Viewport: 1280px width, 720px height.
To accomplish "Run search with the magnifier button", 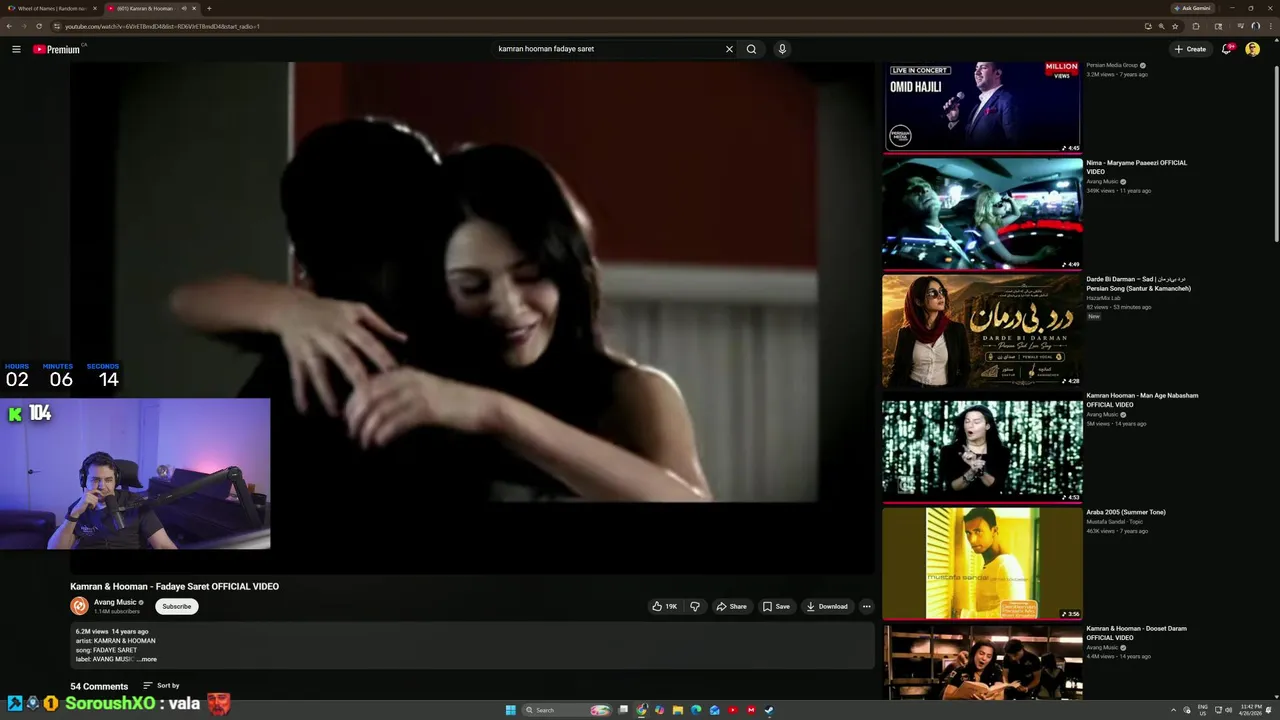I will (752, 49).
